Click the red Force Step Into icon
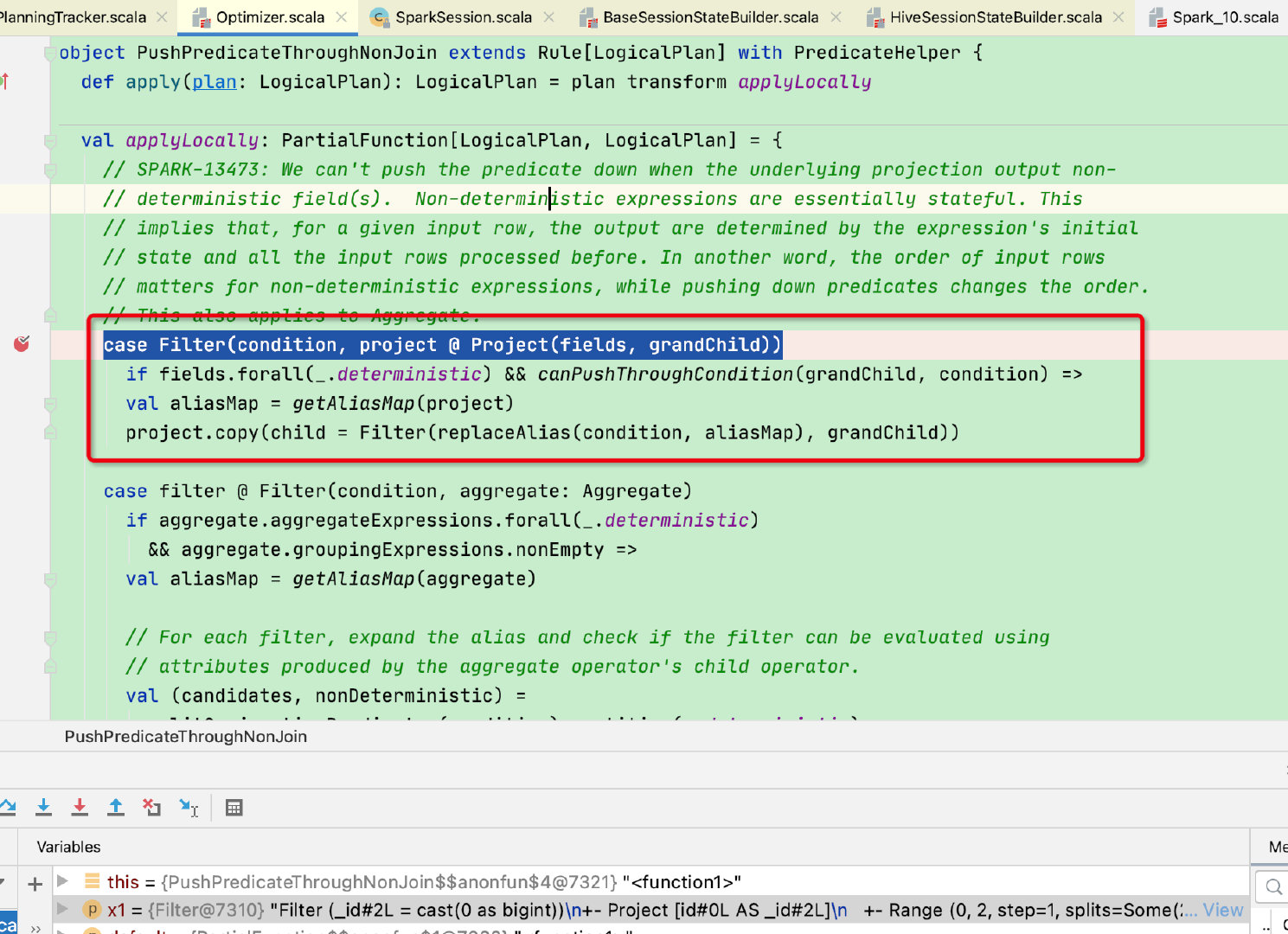The image size is (1288, 934). click(80, 807)
